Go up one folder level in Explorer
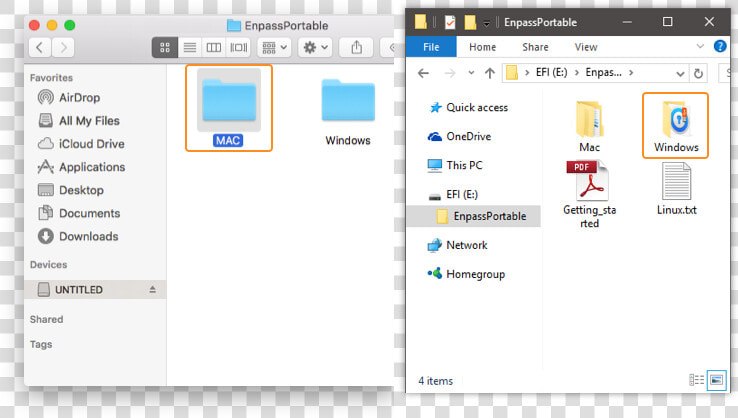 click(x=490, y=73)
